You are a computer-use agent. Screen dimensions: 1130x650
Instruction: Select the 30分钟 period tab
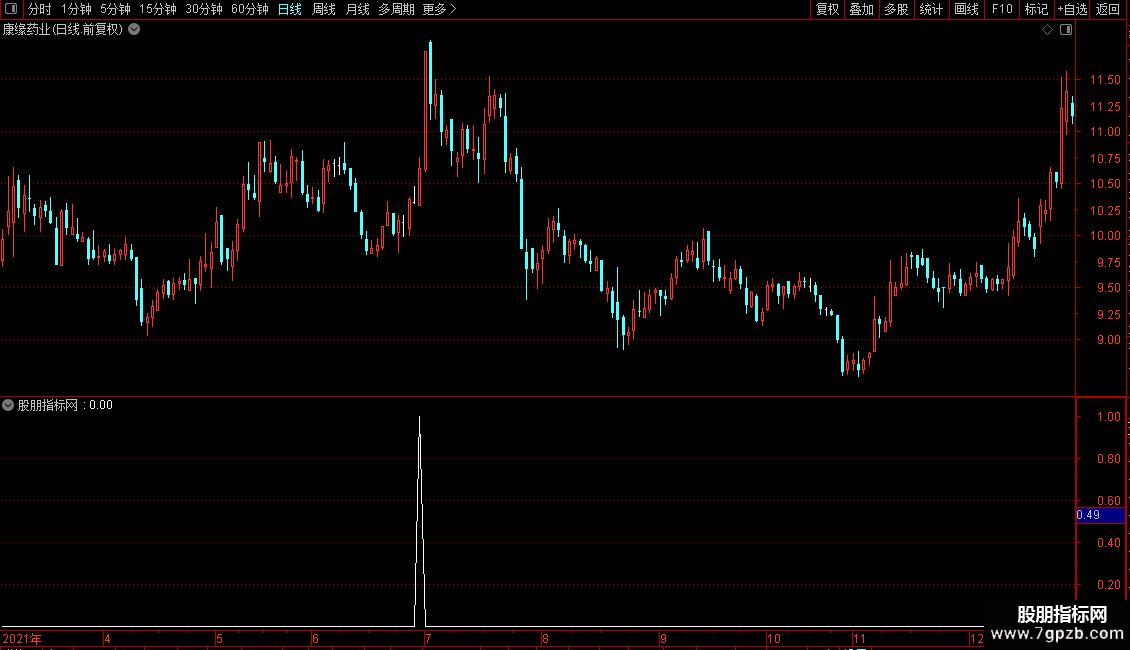click(203, 9)
